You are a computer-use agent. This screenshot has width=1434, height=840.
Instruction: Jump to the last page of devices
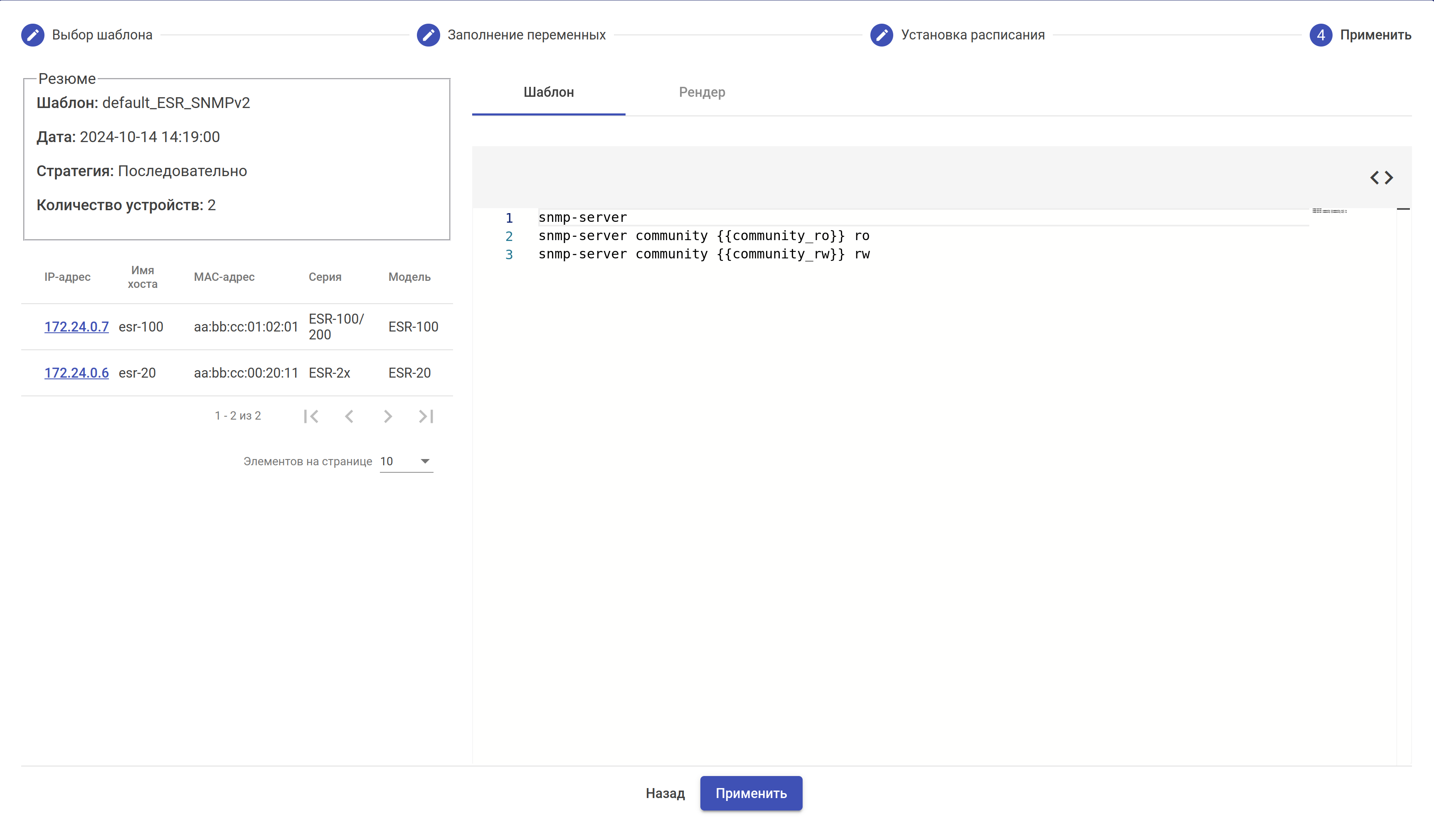(x=426, y=416)
